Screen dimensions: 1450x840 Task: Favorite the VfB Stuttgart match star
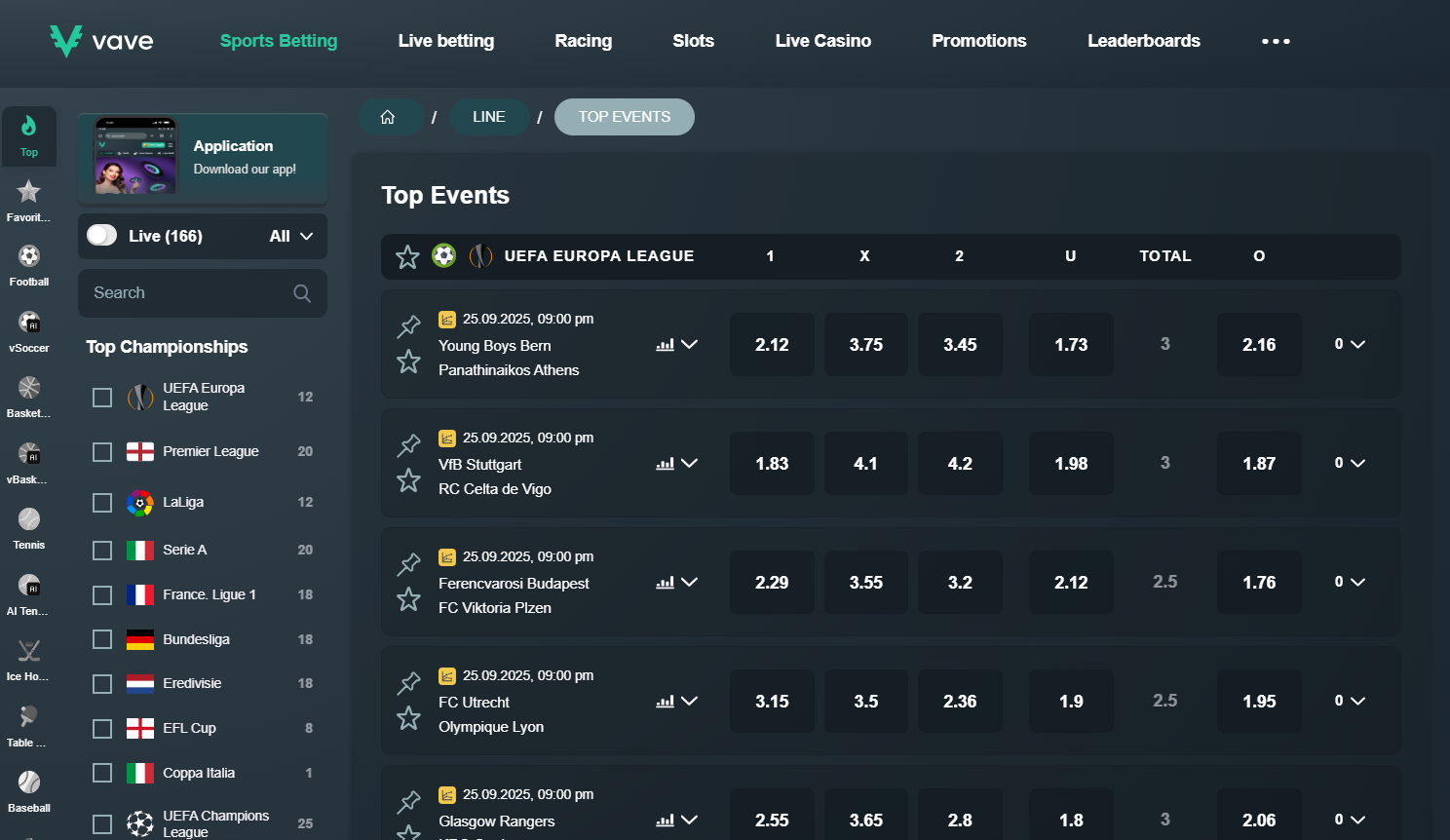click(408, 480)
